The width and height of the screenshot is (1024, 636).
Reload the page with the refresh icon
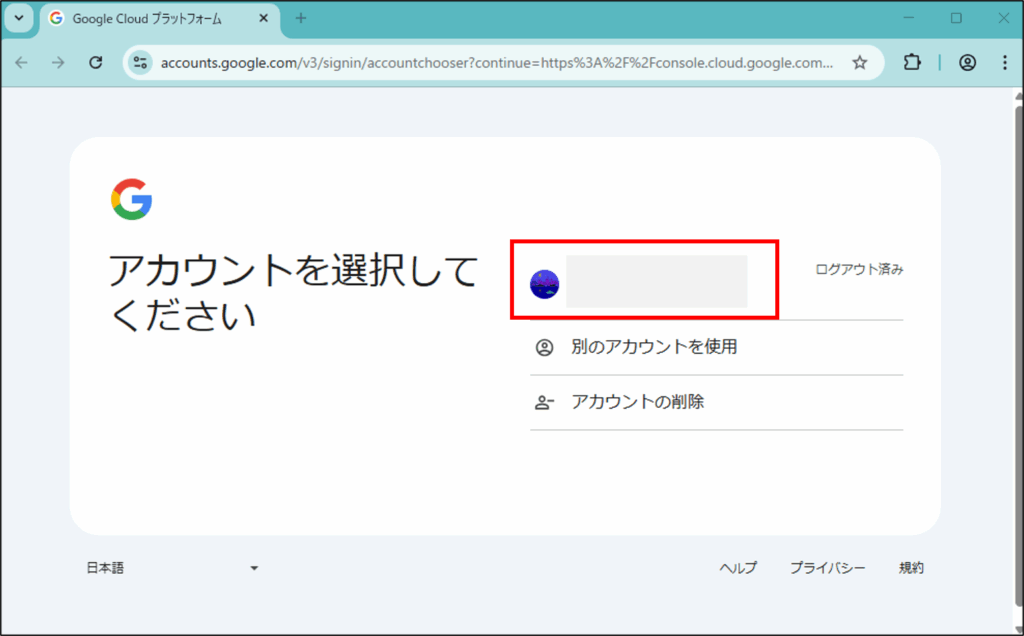coord(96,63)
